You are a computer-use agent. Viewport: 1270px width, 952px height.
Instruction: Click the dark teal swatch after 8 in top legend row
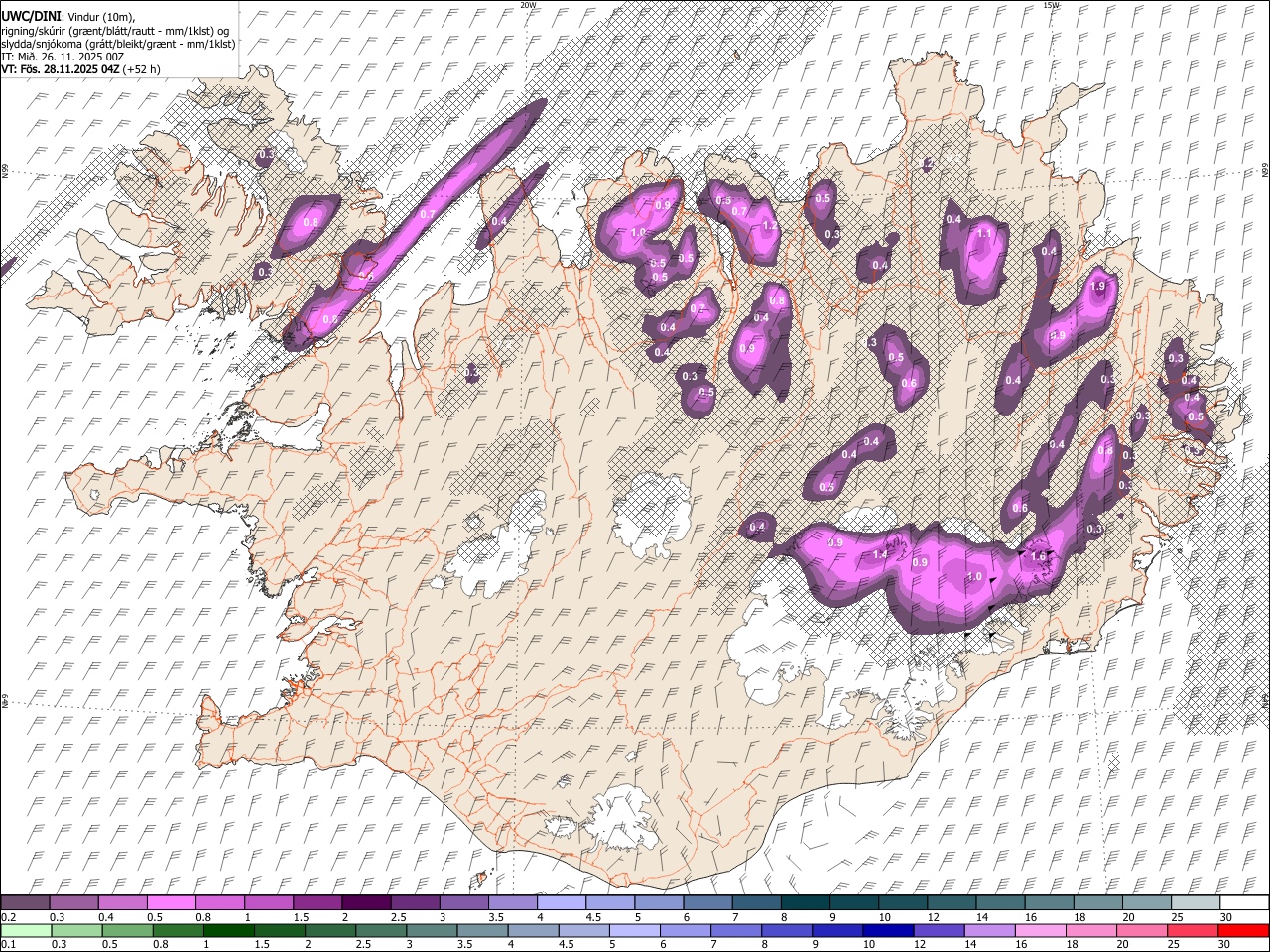click(x=804, y=903)
